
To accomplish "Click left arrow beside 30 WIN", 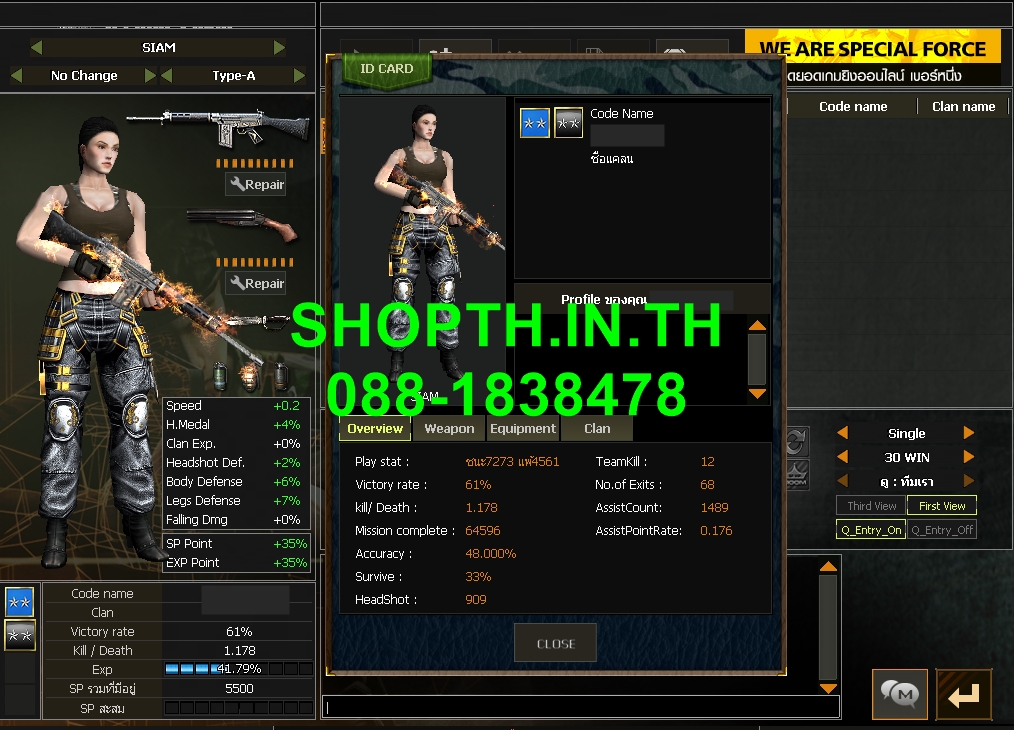I will pos(842,456).
